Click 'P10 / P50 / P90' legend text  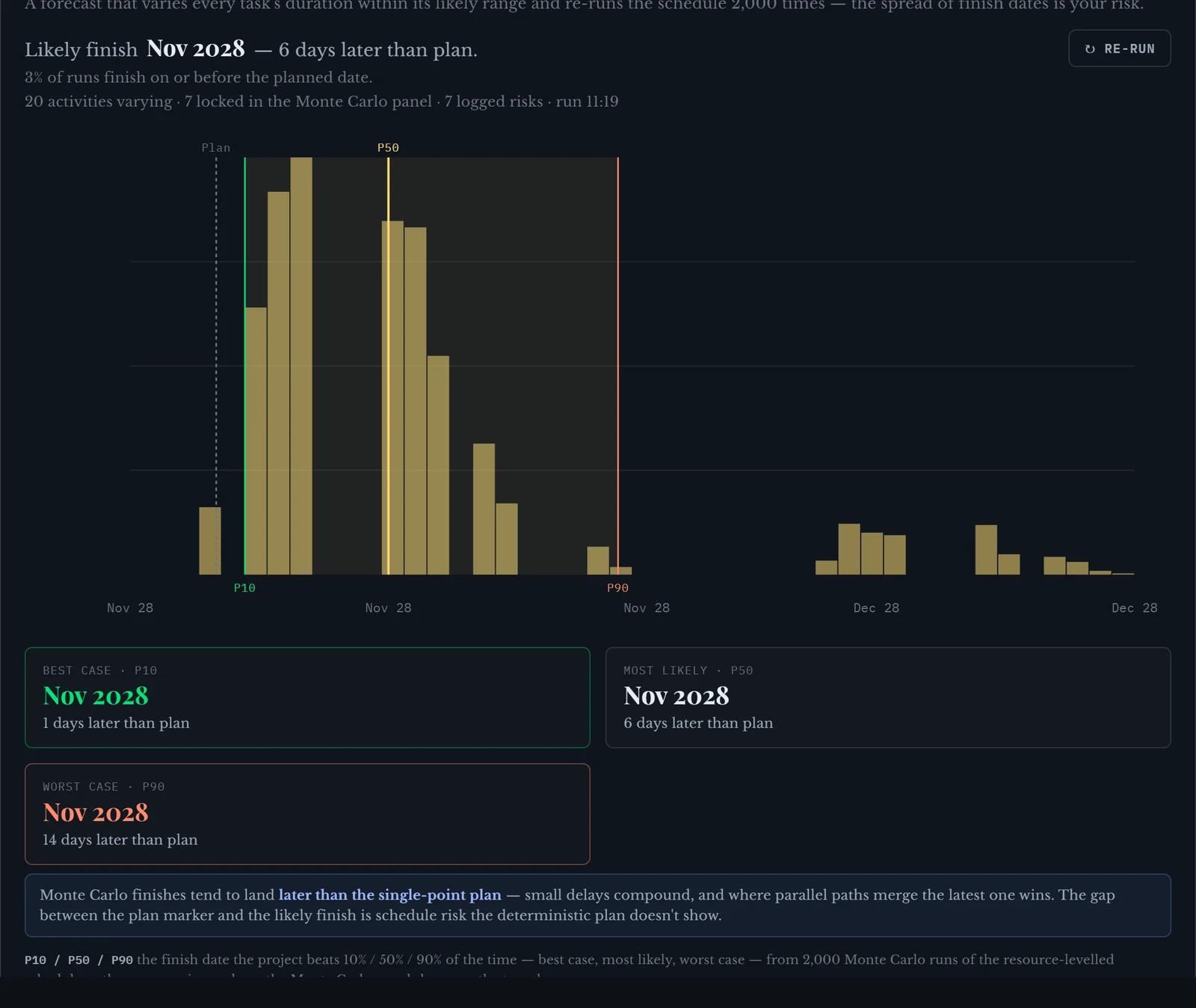tap(78, 960)
